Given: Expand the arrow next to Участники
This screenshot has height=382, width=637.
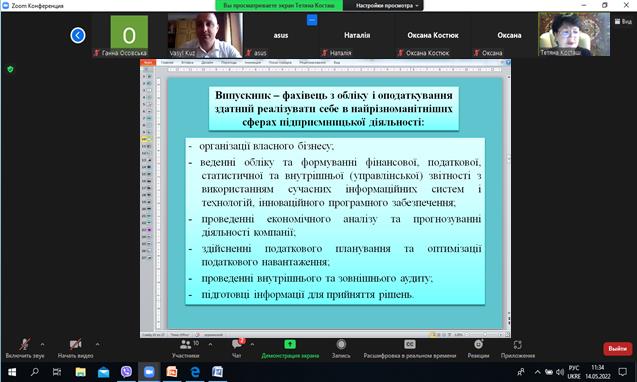Looking at the screenshot, I should tap(210, 344).
